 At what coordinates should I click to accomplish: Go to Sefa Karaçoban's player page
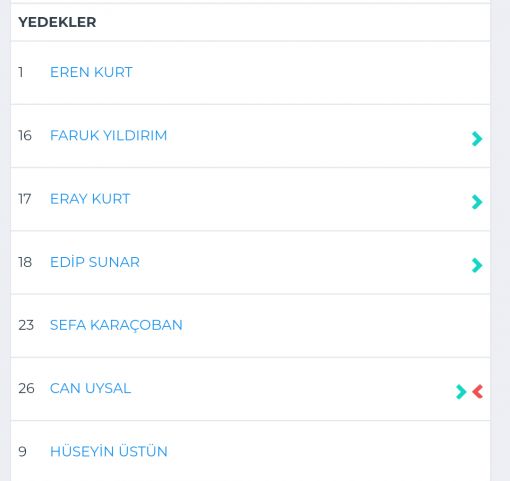pyautogui.click(x=116, y=325)
